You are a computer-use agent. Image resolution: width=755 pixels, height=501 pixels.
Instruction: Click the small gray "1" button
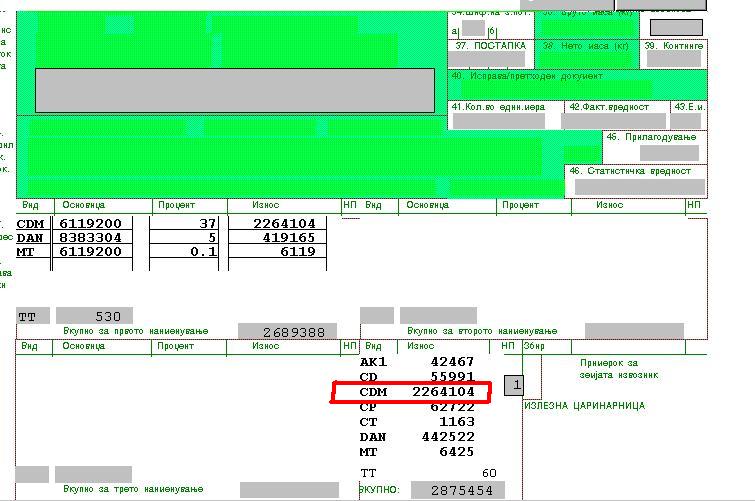513,385
